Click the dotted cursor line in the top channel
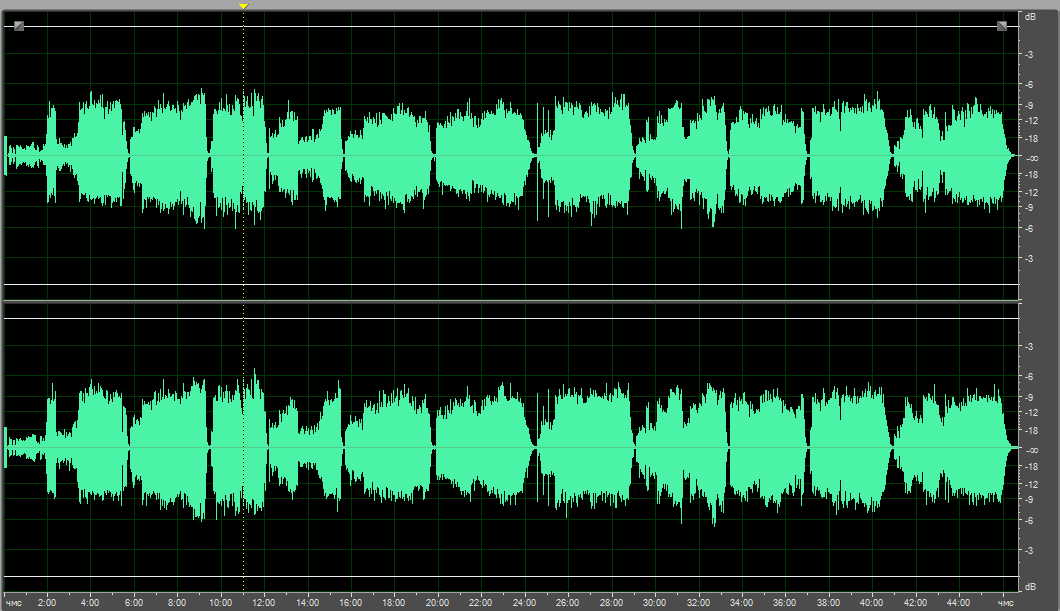Viewport: 1060px width, 611px height. click(x=243, y=60)
